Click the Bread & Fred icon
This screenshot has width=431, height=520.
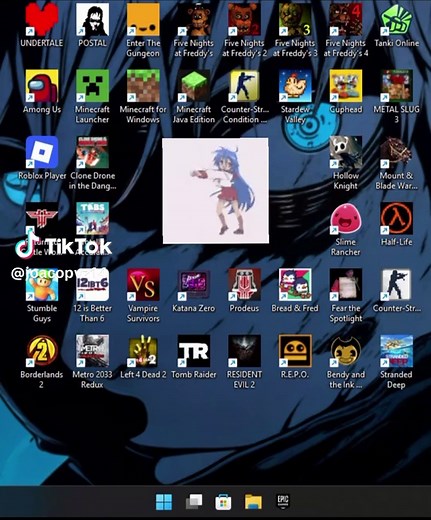pyautogui.click(x=295, y=285)
